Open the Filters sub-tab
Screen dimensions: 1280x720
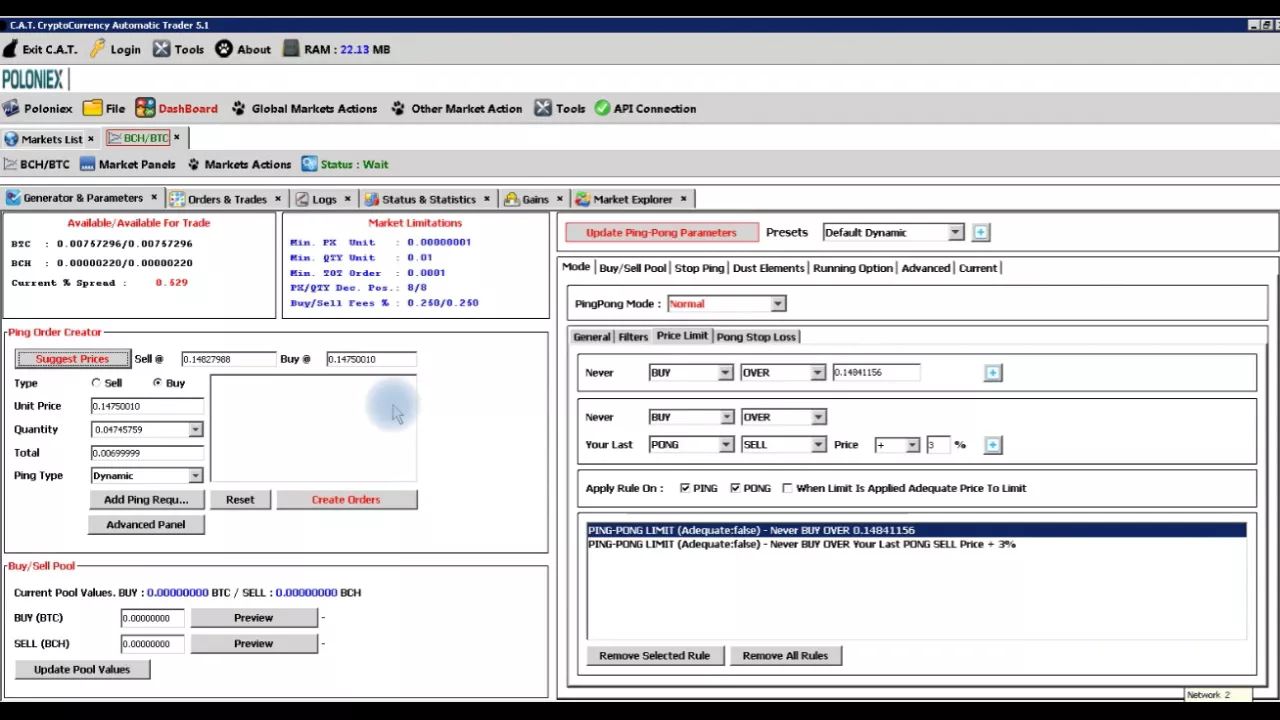click(633, 337)
